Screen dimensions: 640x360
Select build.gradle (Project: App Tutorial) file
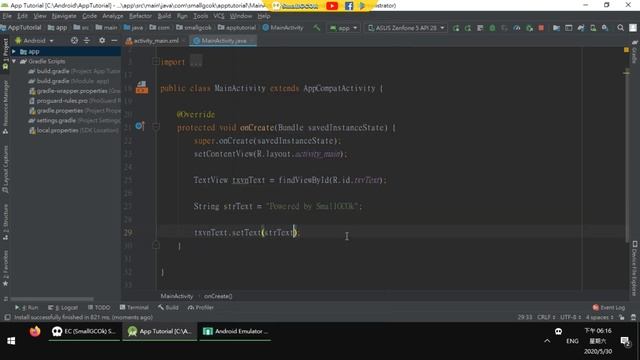(x=74, y=71)
